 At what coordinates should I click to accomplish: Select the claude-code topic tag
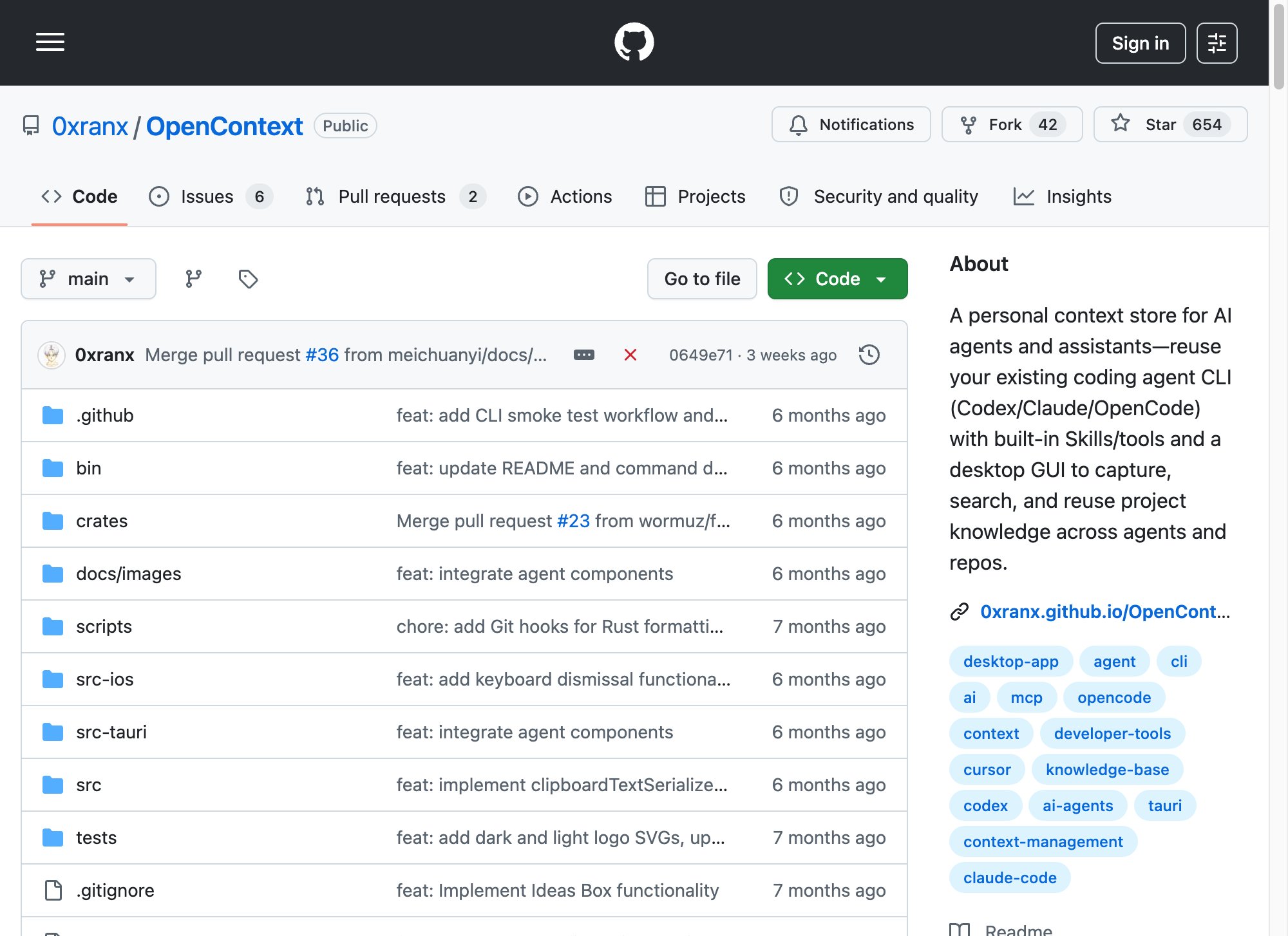(x=1010, y=877)
